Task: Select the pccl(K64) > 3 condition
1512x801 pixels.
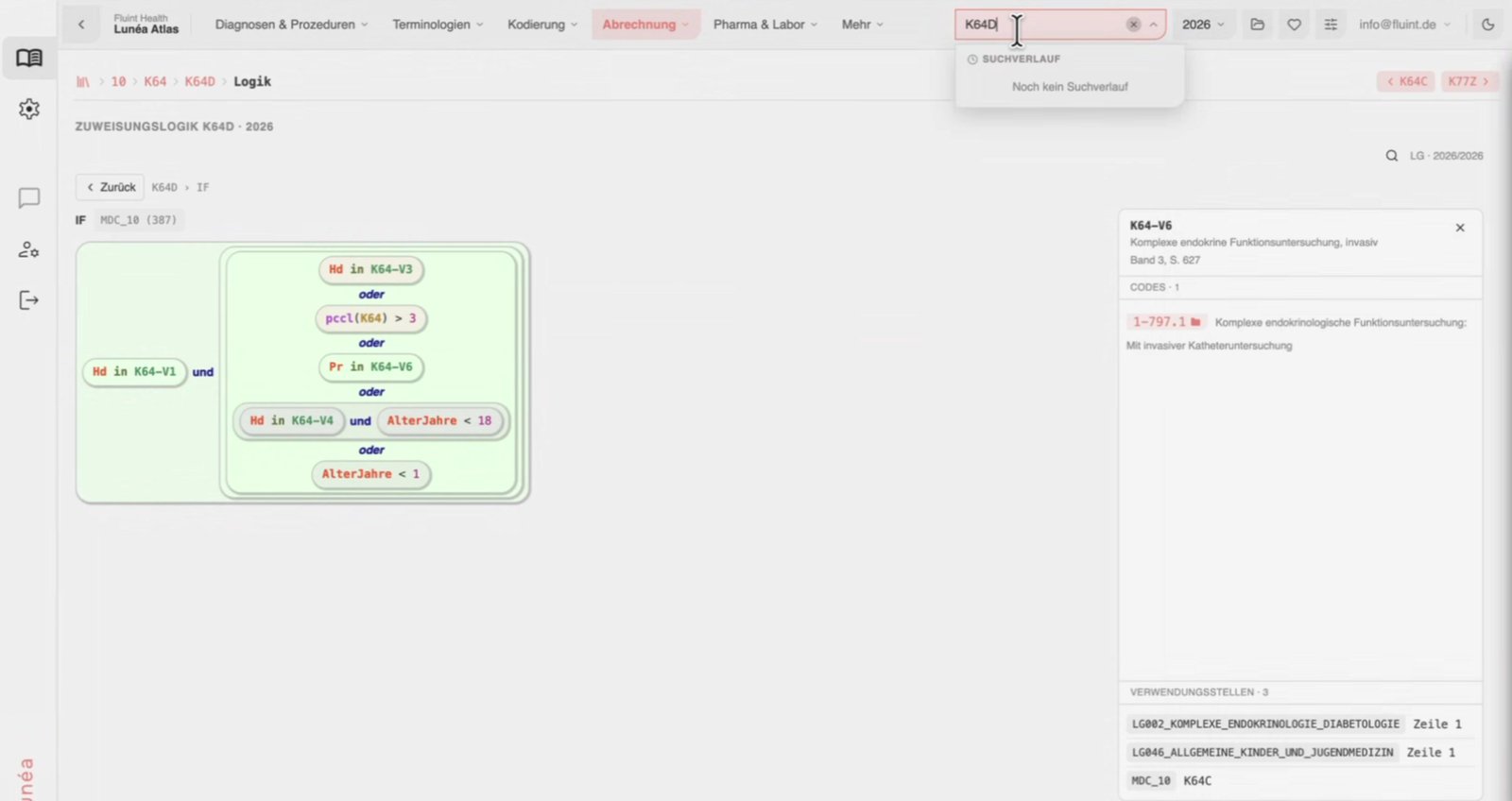Action: [x=370, y=318]
